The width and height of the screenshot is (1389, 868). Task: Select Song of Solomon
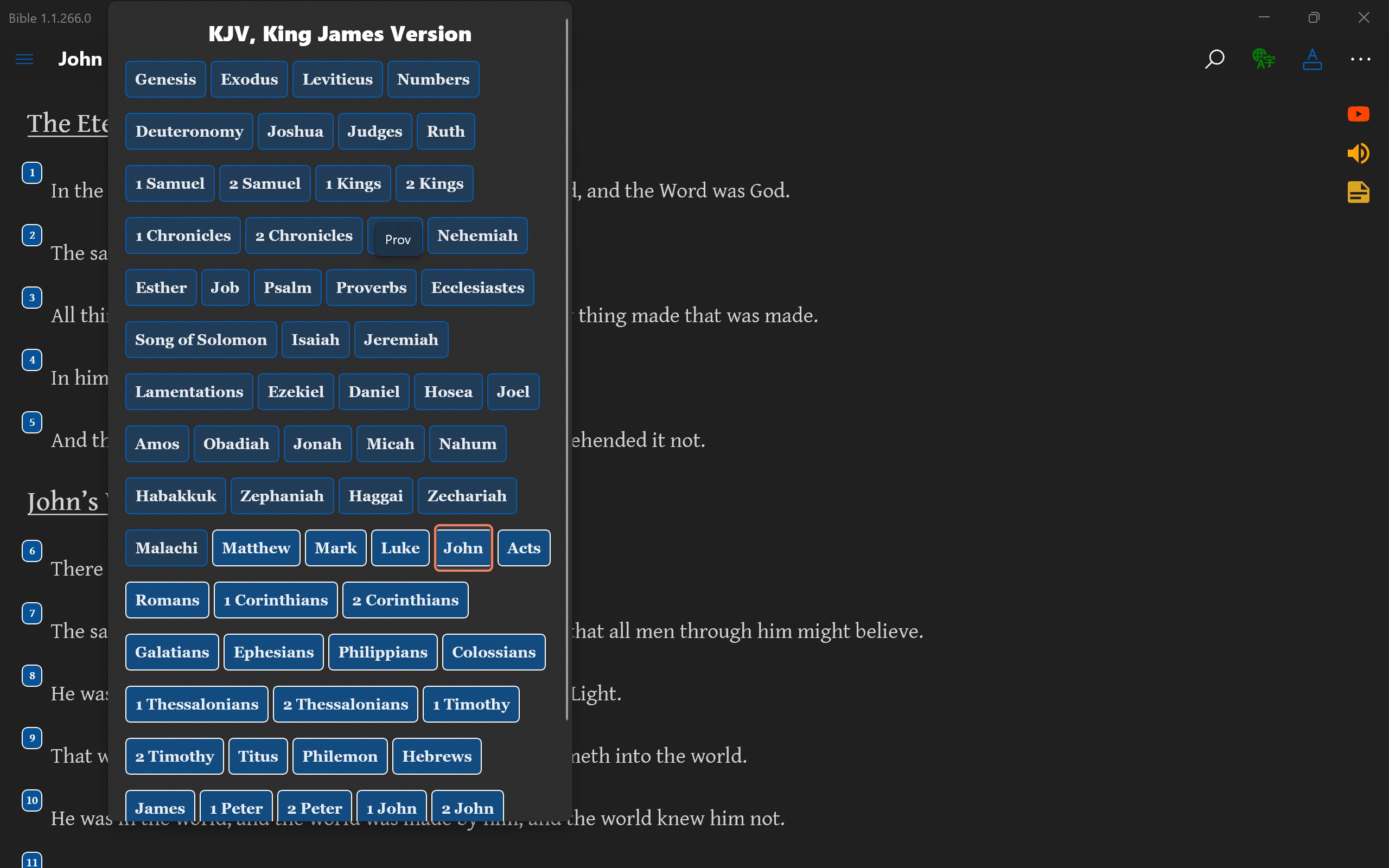[201, 339]
